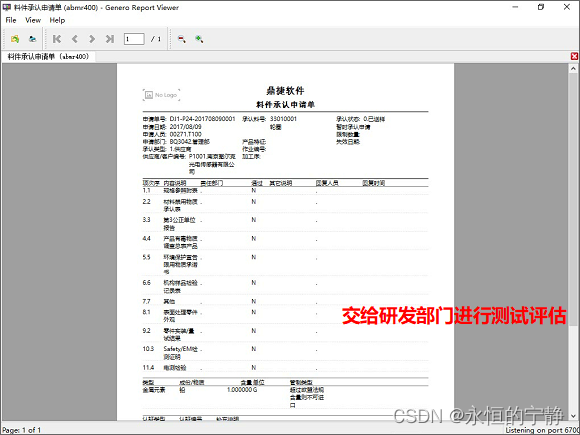580x435 pixels.
Task: Click the open report file icon
Action: [x=15, y=39]
